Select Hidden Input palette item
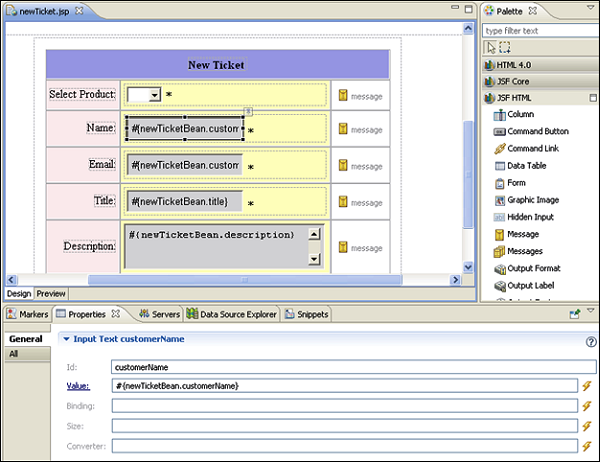Image resolution: width=600 pixels, height=462 pixels. 530,216
